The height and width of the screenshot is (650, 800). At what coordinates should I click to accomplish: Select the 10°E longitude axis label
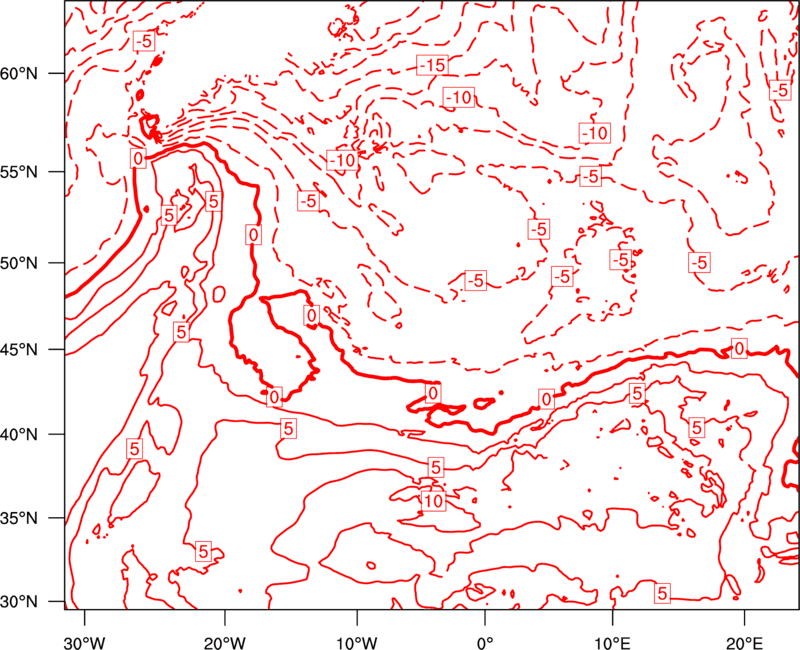(612, 643)
